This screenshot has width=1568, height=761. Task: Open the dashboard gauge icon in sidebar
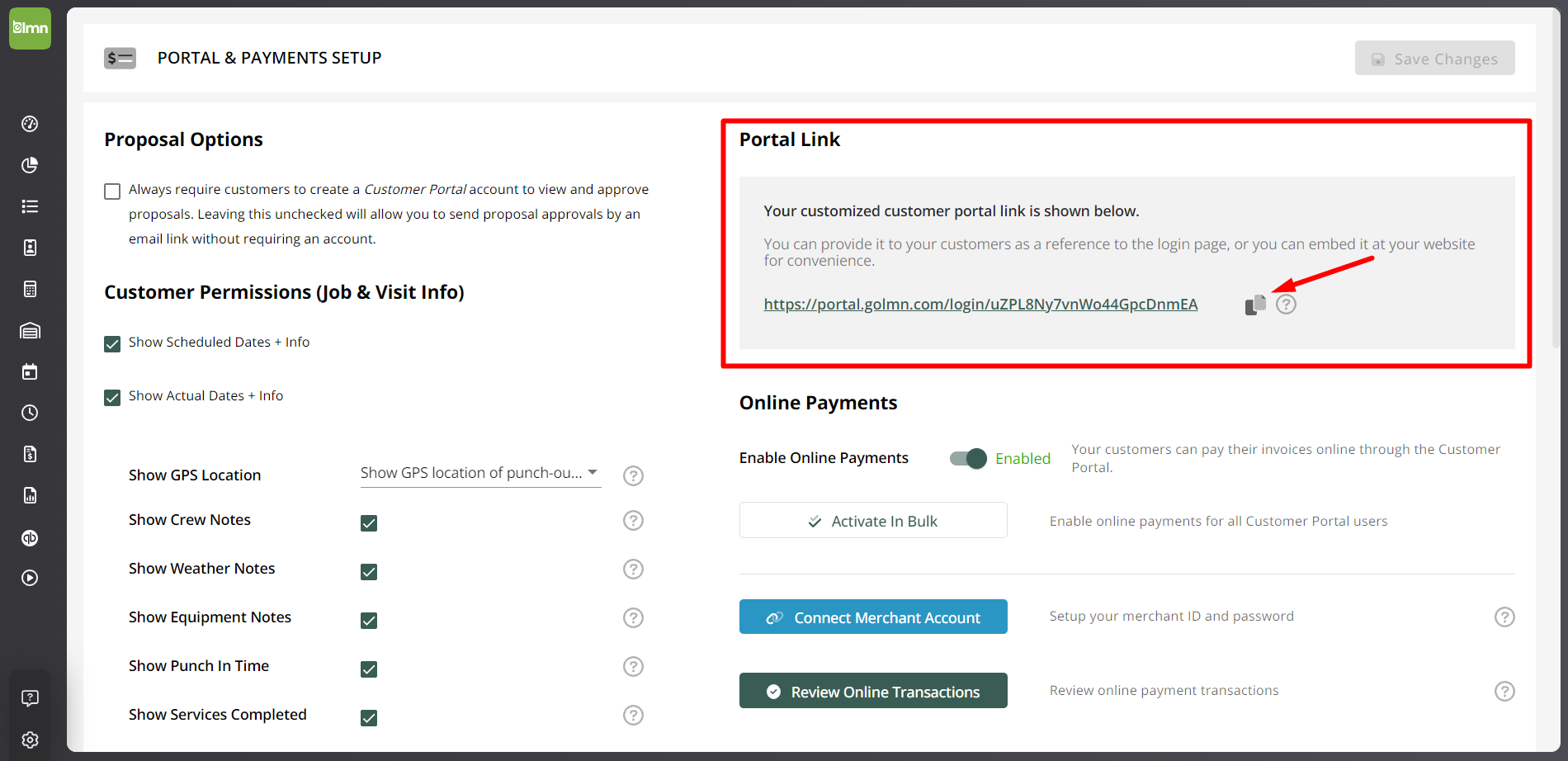30,124
